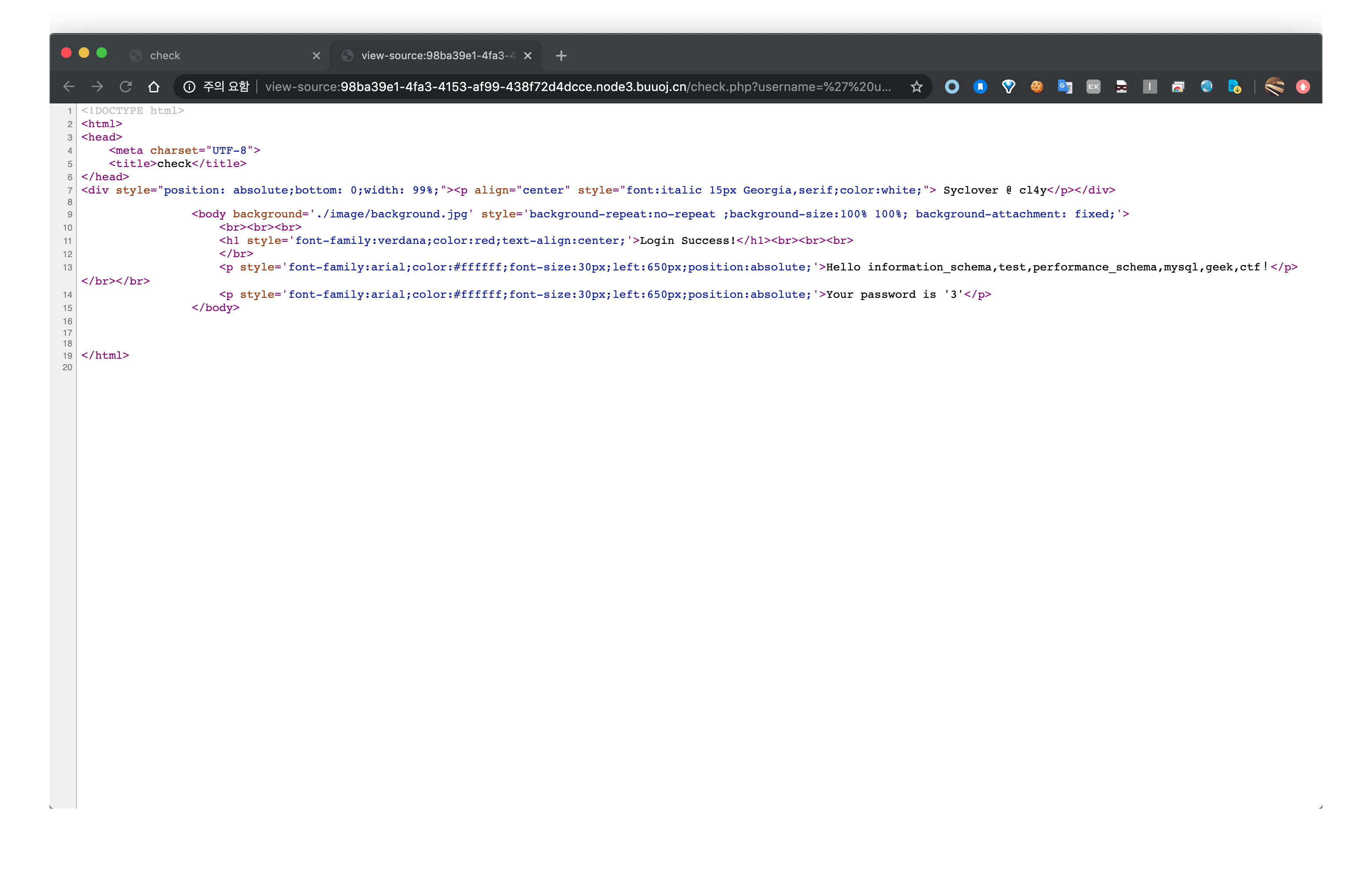Reload the current page
This screenshot has height=874, width=1372.
pos(126,87)
